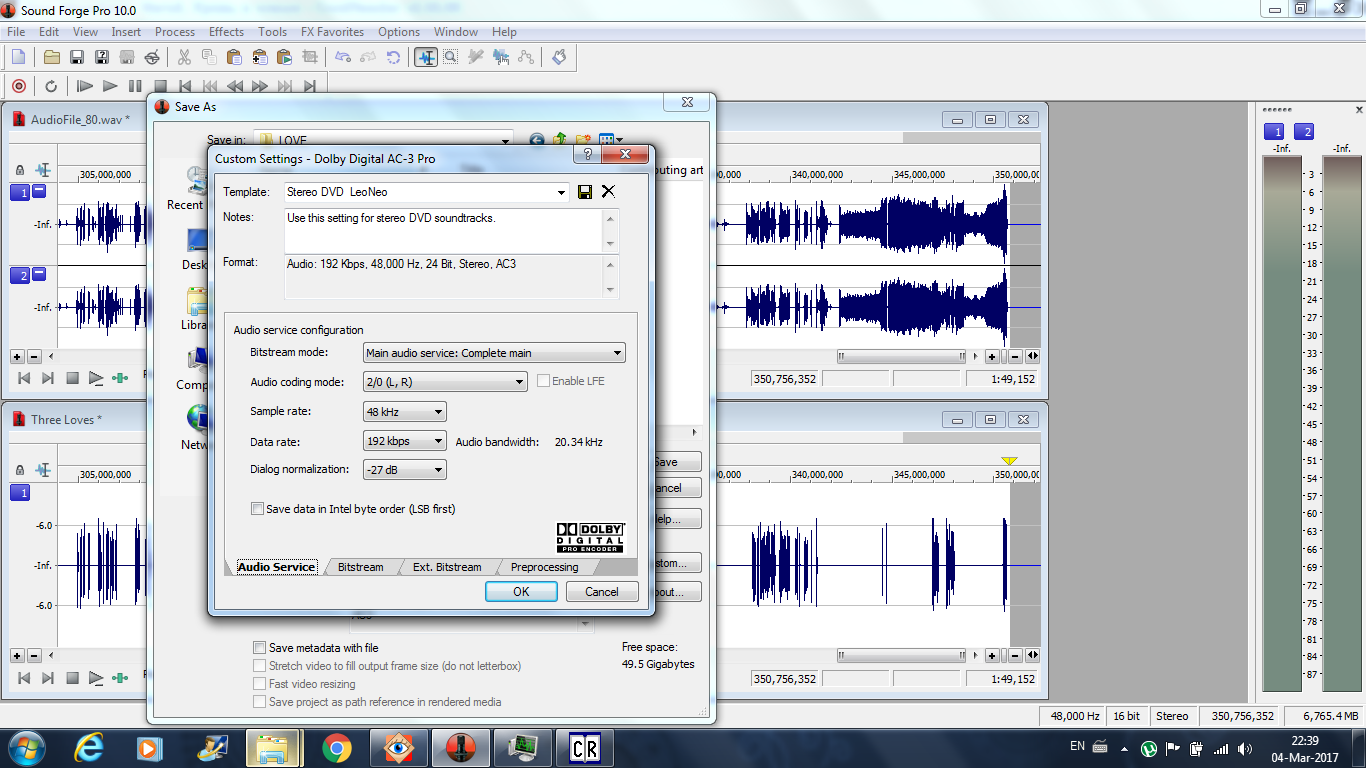Click inside the Notes text field
The image size is (1366, 768).
443,231
